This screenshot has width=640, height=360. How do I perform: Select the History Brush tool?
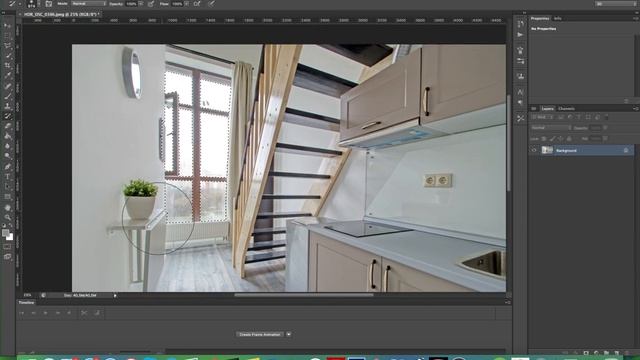7,116
